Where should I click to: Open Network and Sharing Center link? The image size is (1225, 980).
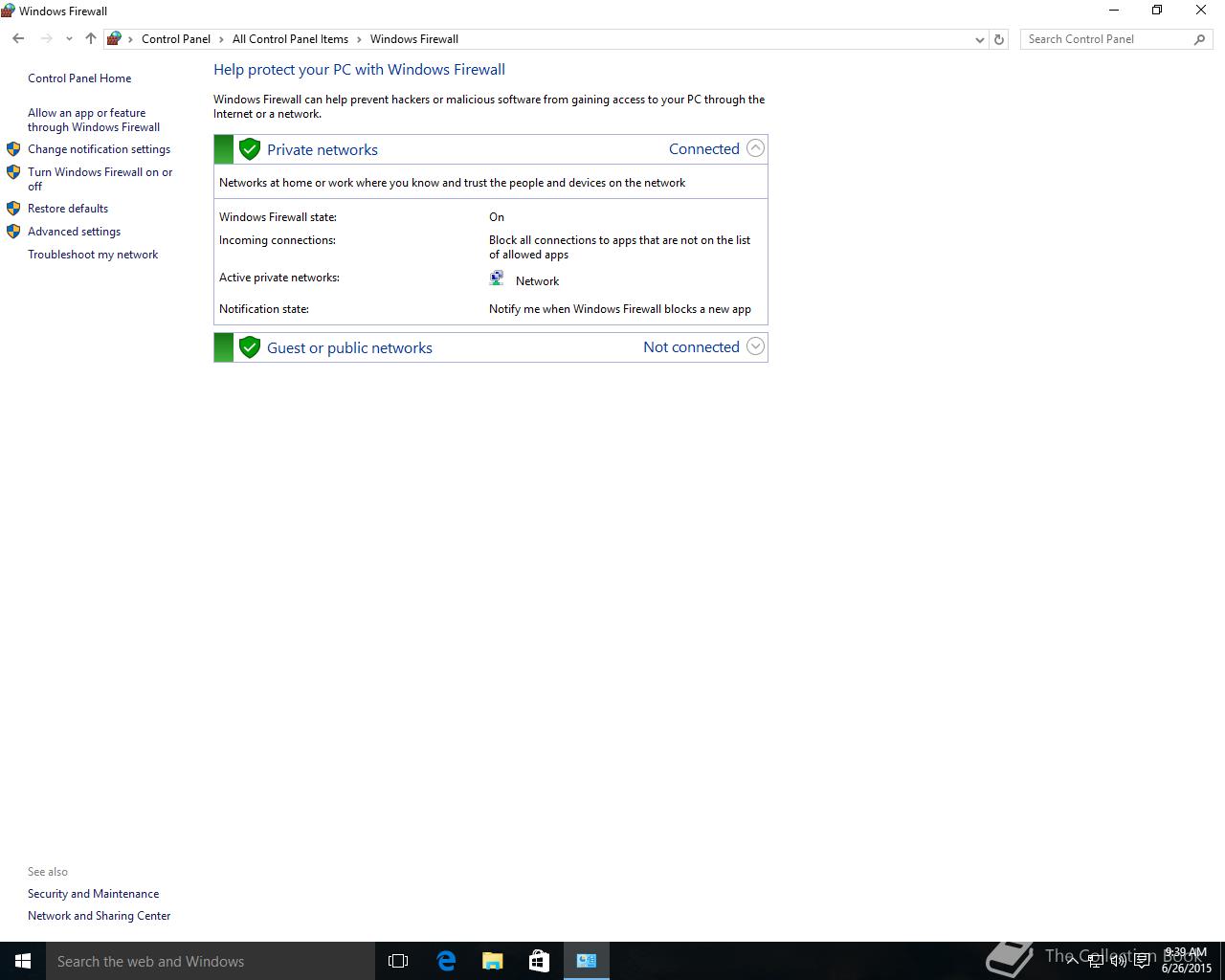tap(99, 916)
